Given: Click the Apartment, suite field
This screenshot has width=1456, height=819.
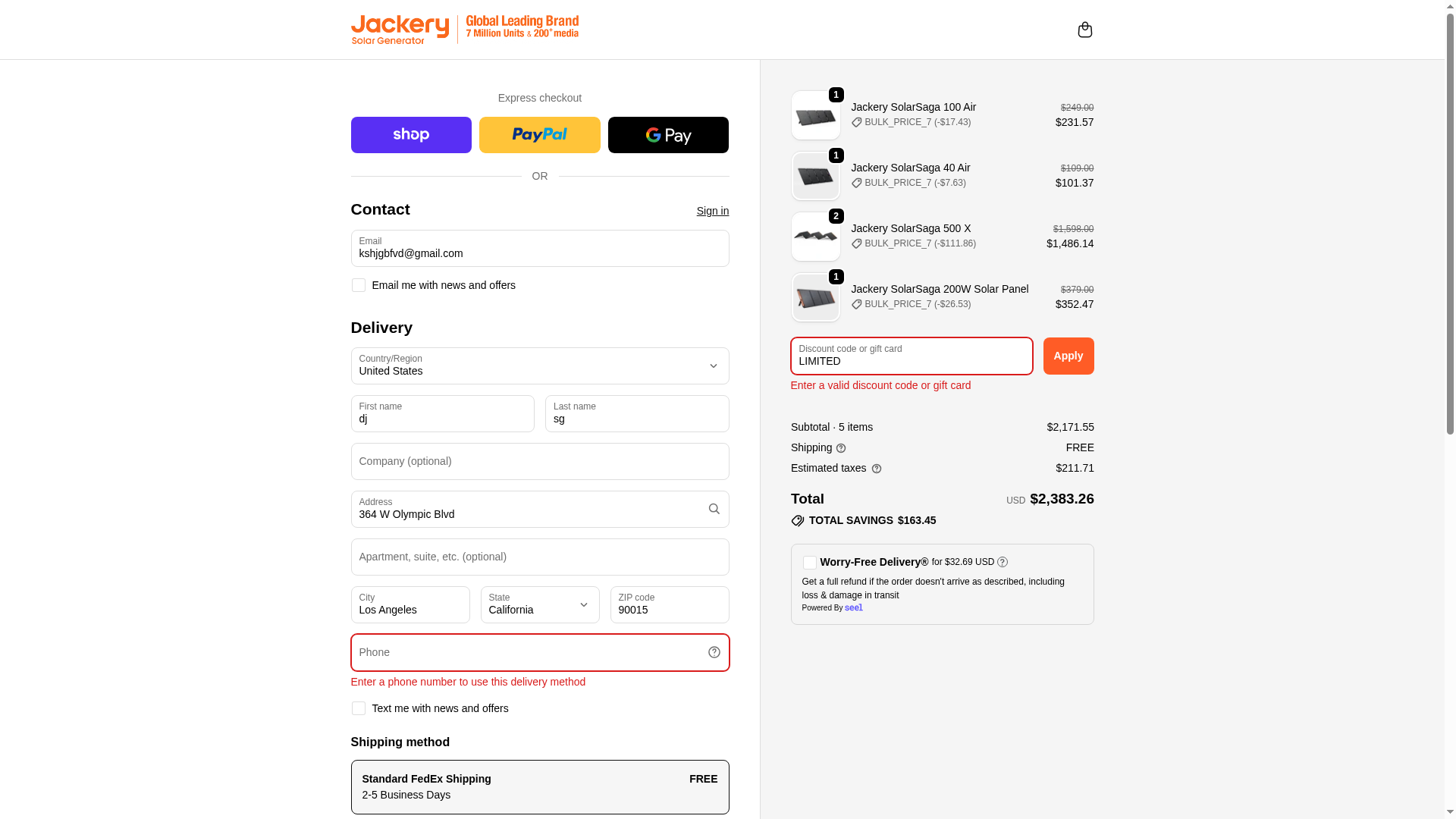Looking at the screenshot, I should coord(540,557).
